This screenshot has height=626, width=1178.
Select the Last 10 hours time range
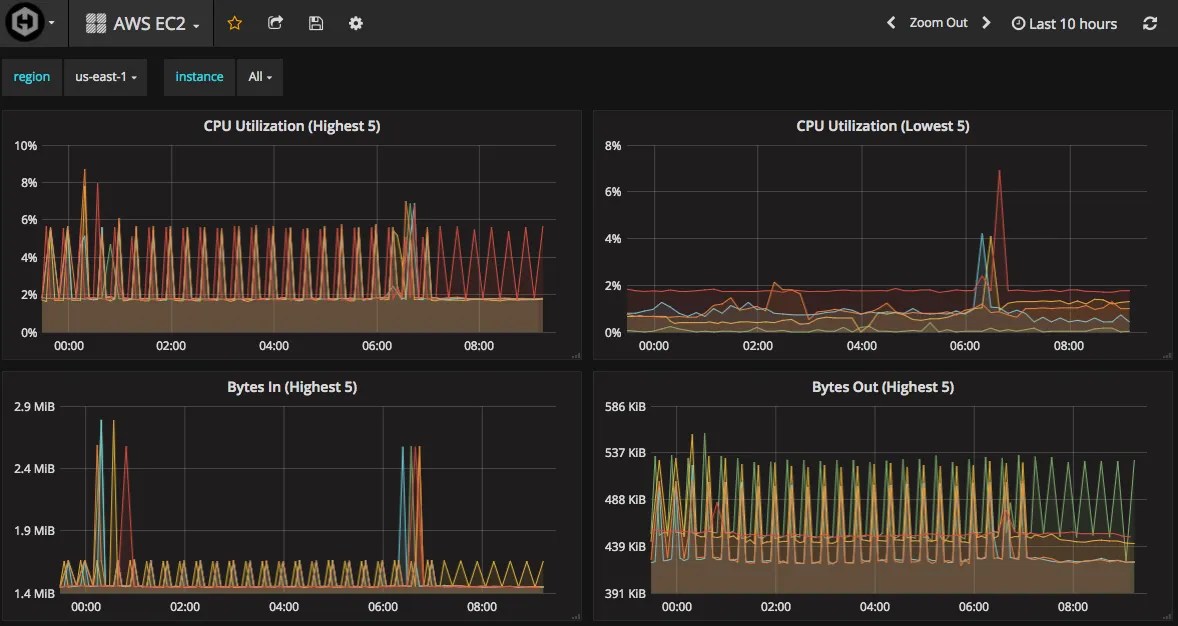(x=1071, y=23)
